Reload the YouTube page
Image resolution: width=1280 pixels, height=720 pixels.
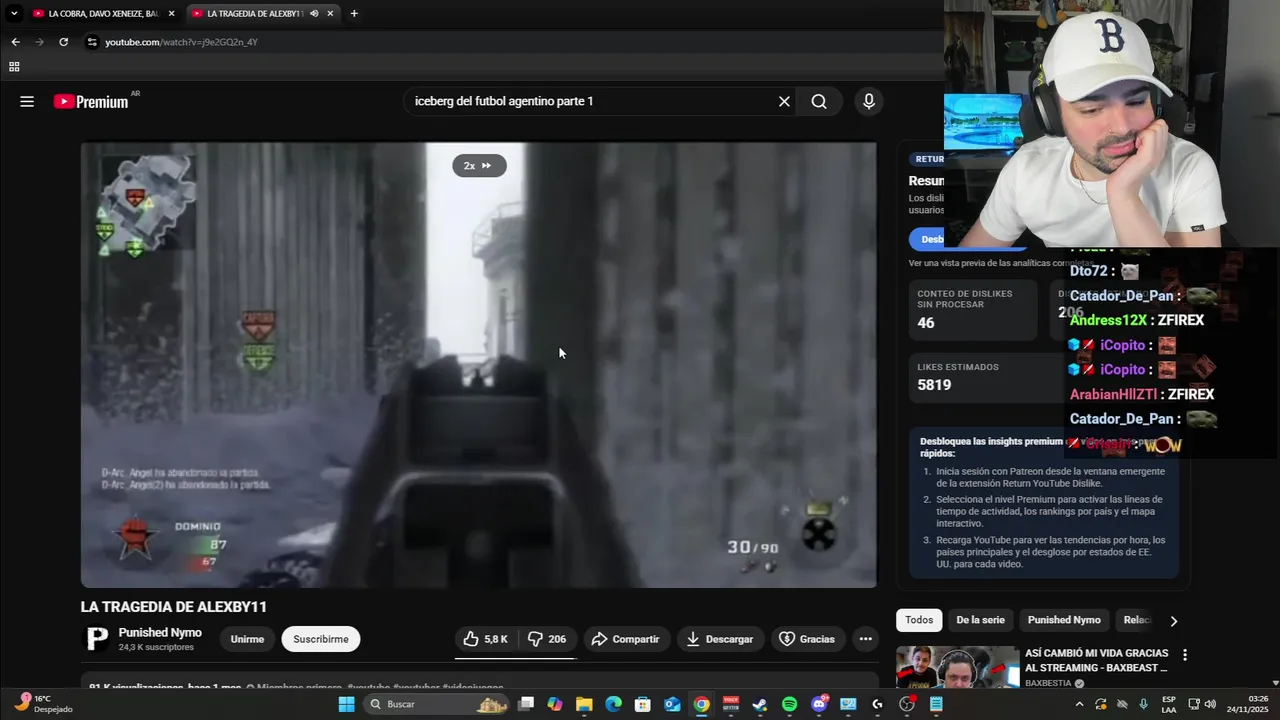point(63,42)
